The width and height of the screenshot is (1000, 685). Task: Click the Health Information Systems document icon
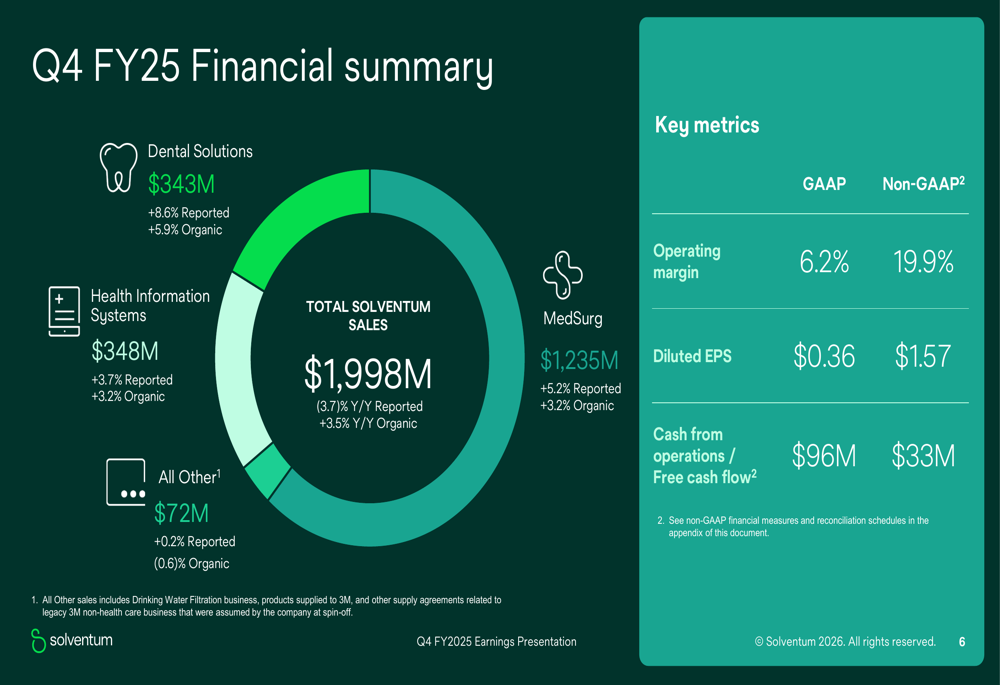(63, 311)
